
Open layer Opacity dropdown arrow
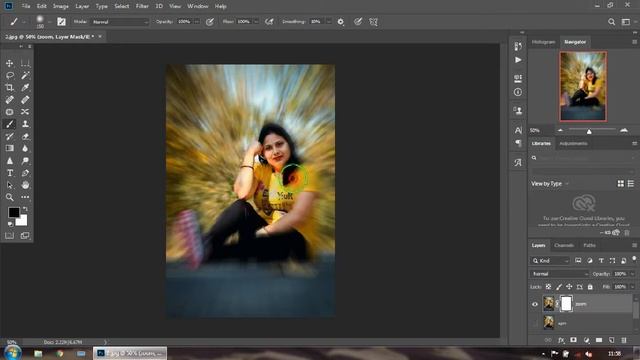(632, 274)
